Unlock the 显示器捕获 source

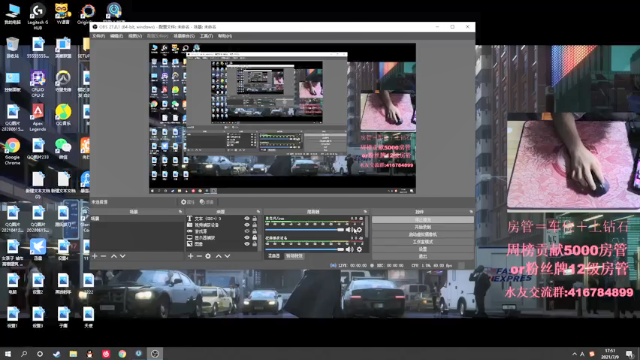tap(255, 238)
